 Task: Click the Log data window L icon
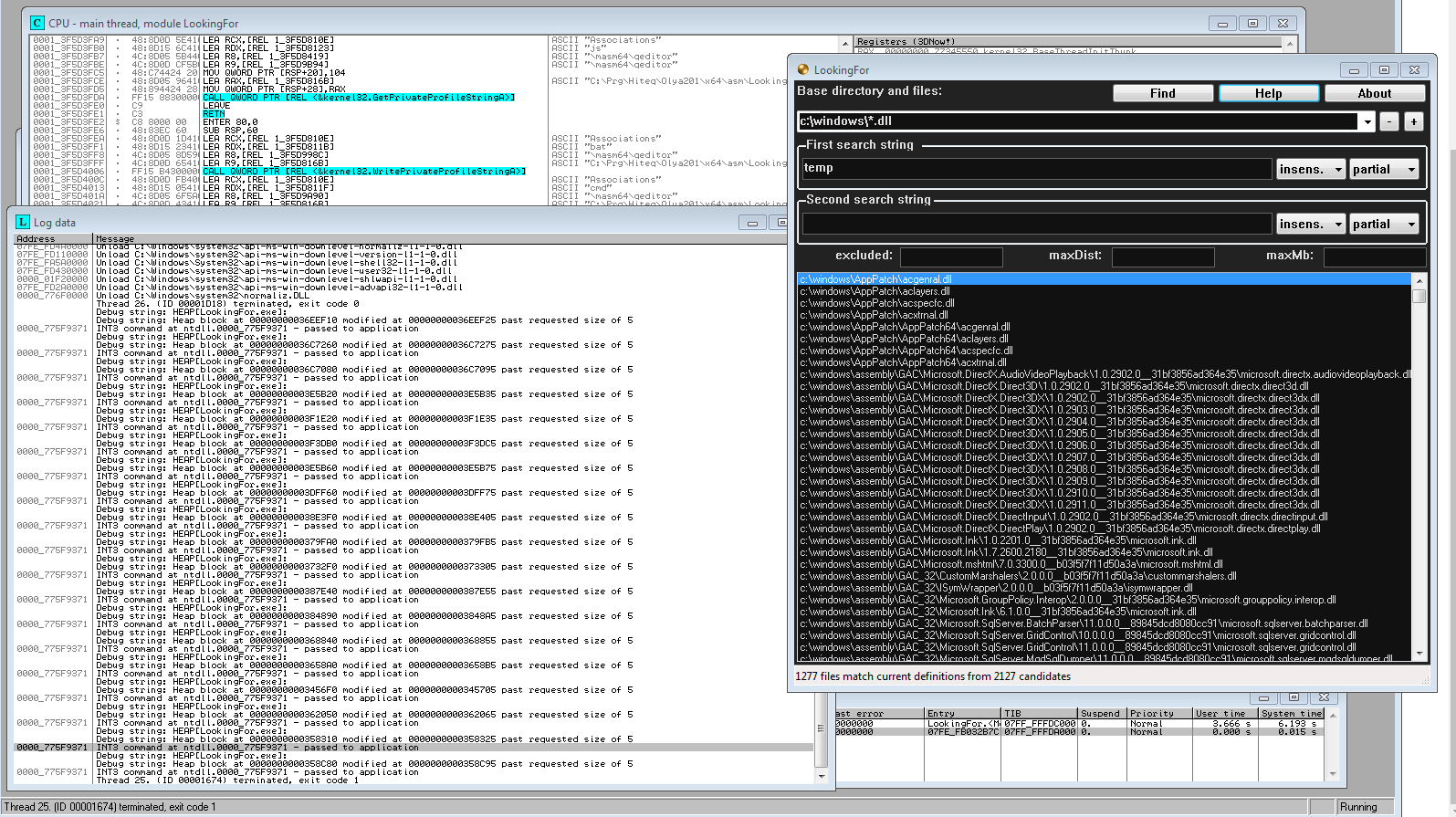click(23, 222)
